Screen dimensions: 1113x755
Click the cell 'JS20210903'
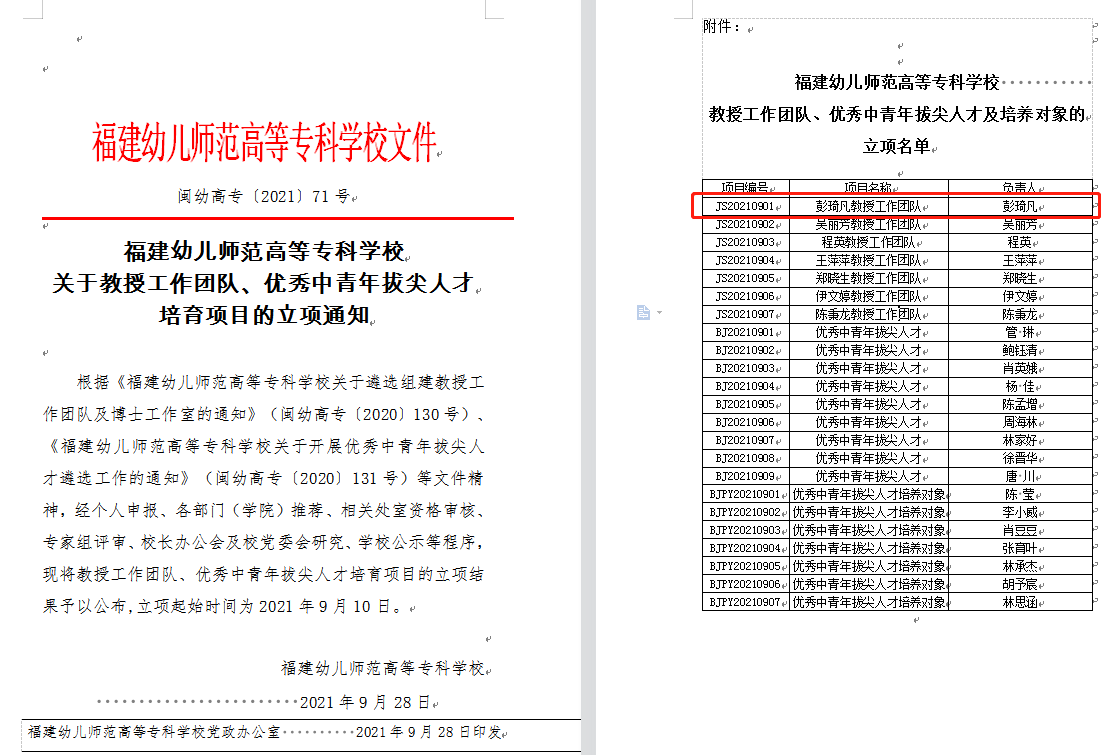click(x=745, y=242)
